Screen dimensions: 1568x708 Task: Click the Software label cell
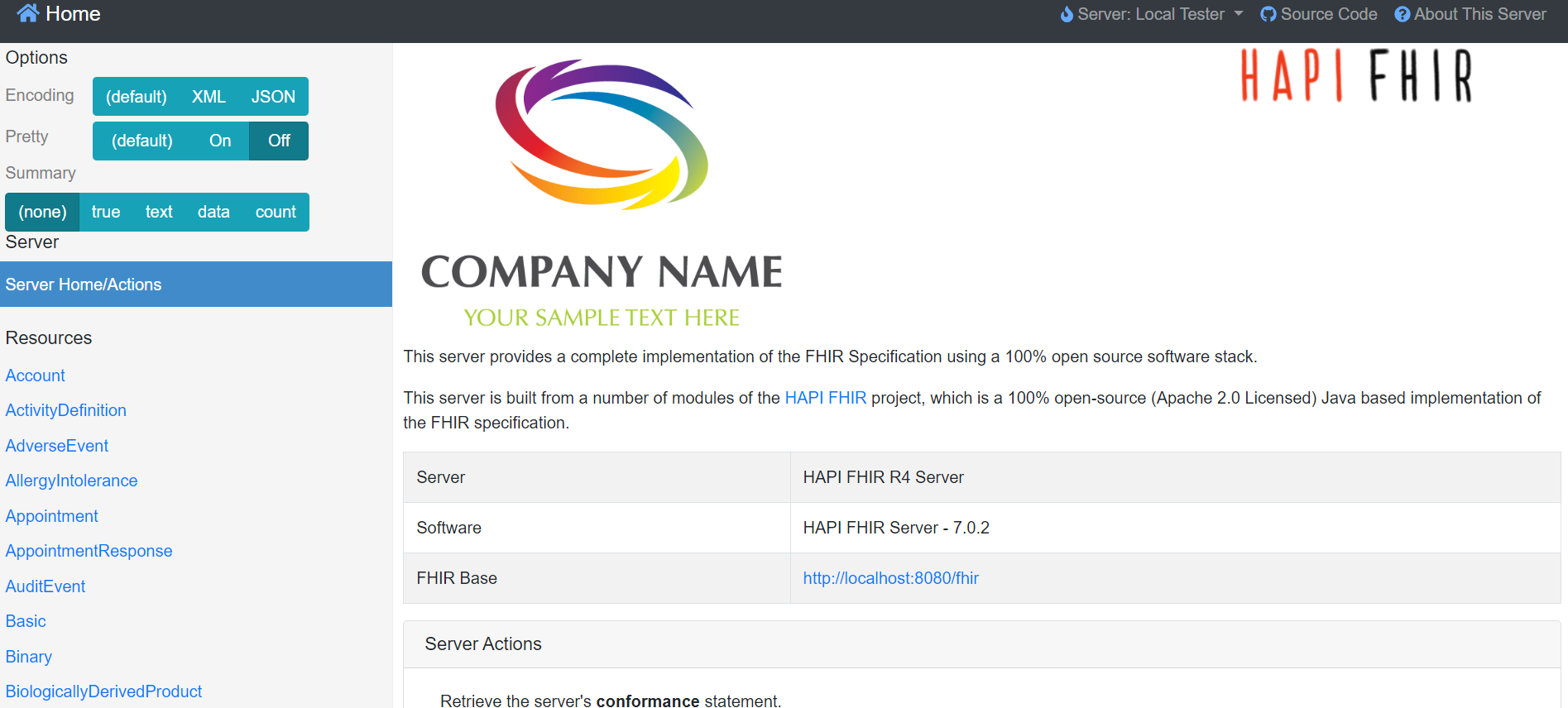(x=597, y=528)
